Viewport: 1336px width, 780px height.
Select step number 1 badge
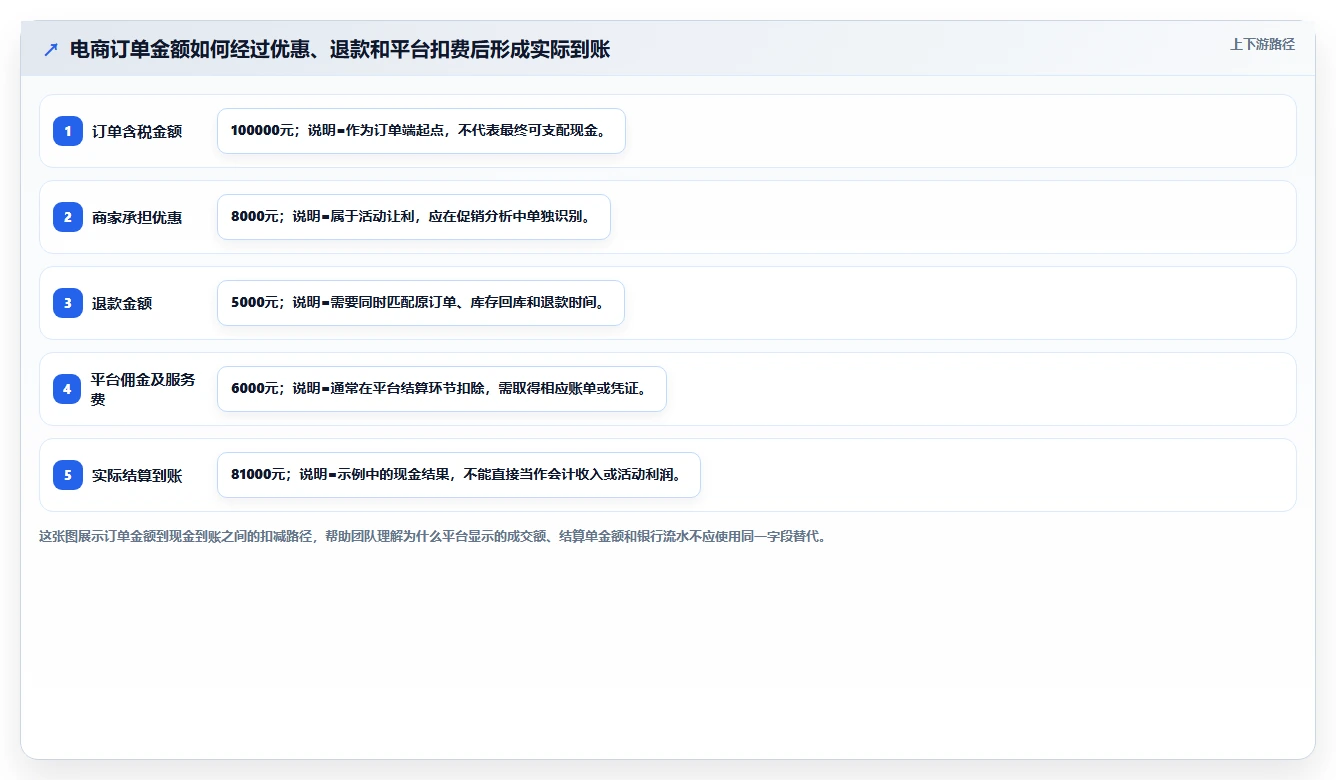[68, 131]
